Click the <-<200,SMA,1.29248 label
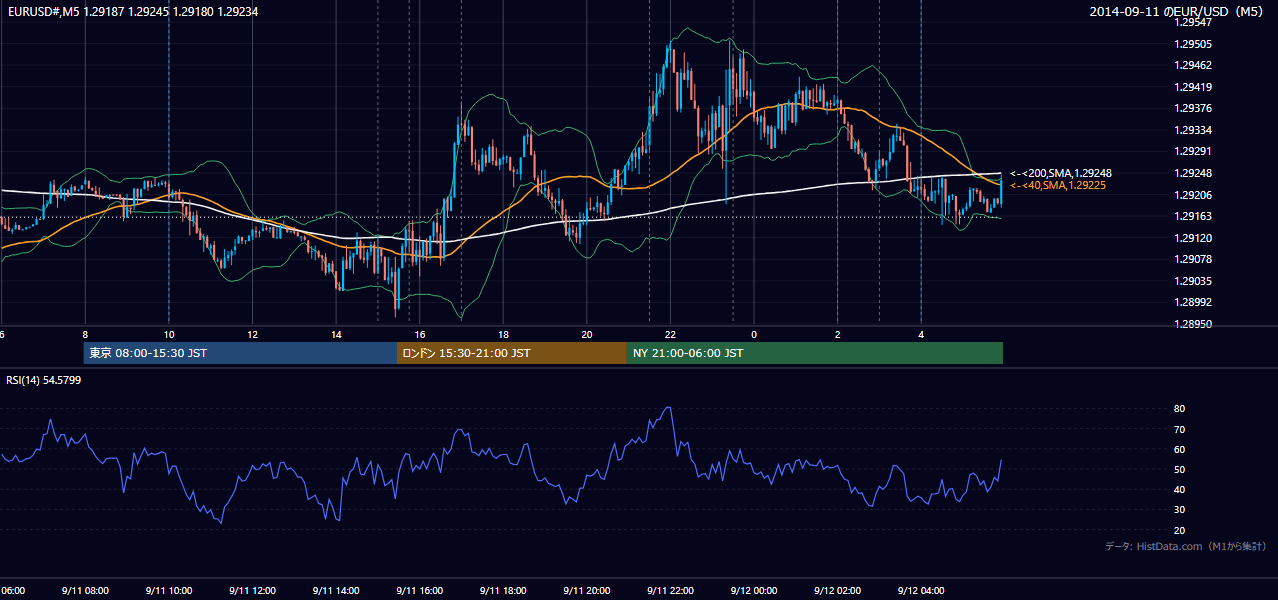1278x600 pixels. (x=1060, y=173)
